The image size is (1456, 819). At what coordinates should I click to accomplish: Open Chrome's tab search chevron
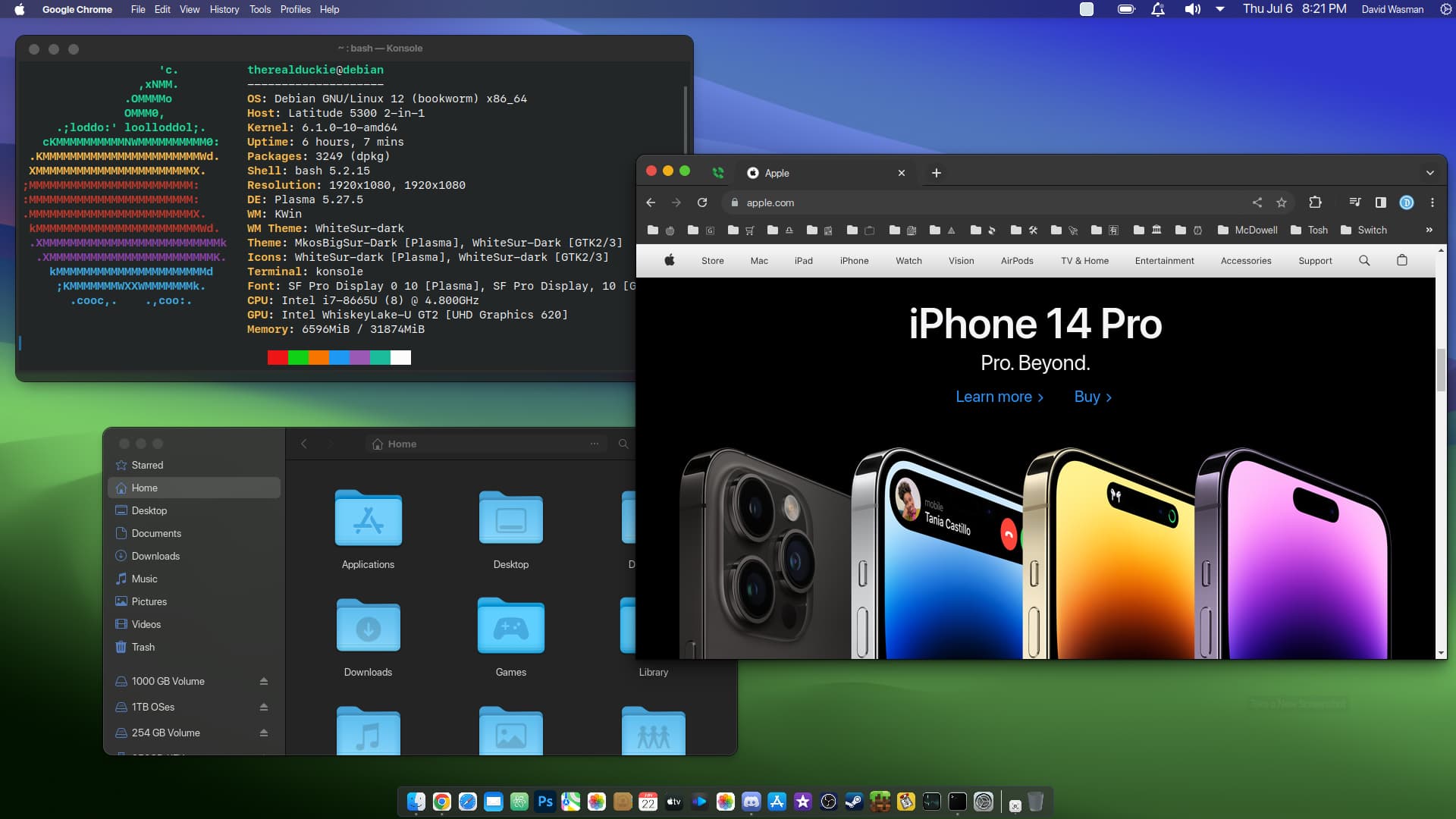tap(1430, 173)
